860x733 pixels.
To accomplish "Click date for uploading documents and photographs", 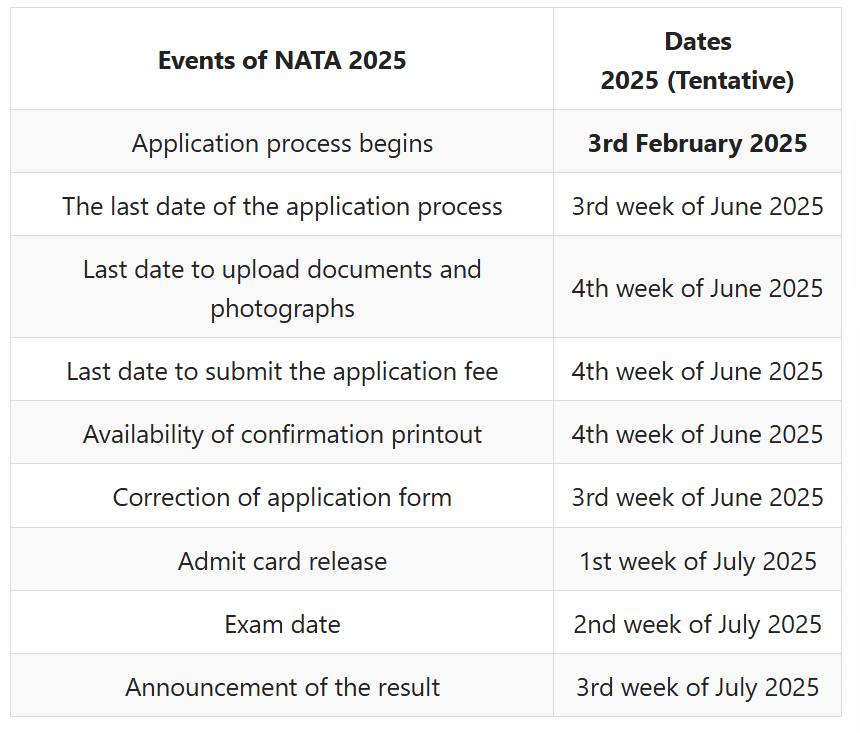I will coord(697,288).
